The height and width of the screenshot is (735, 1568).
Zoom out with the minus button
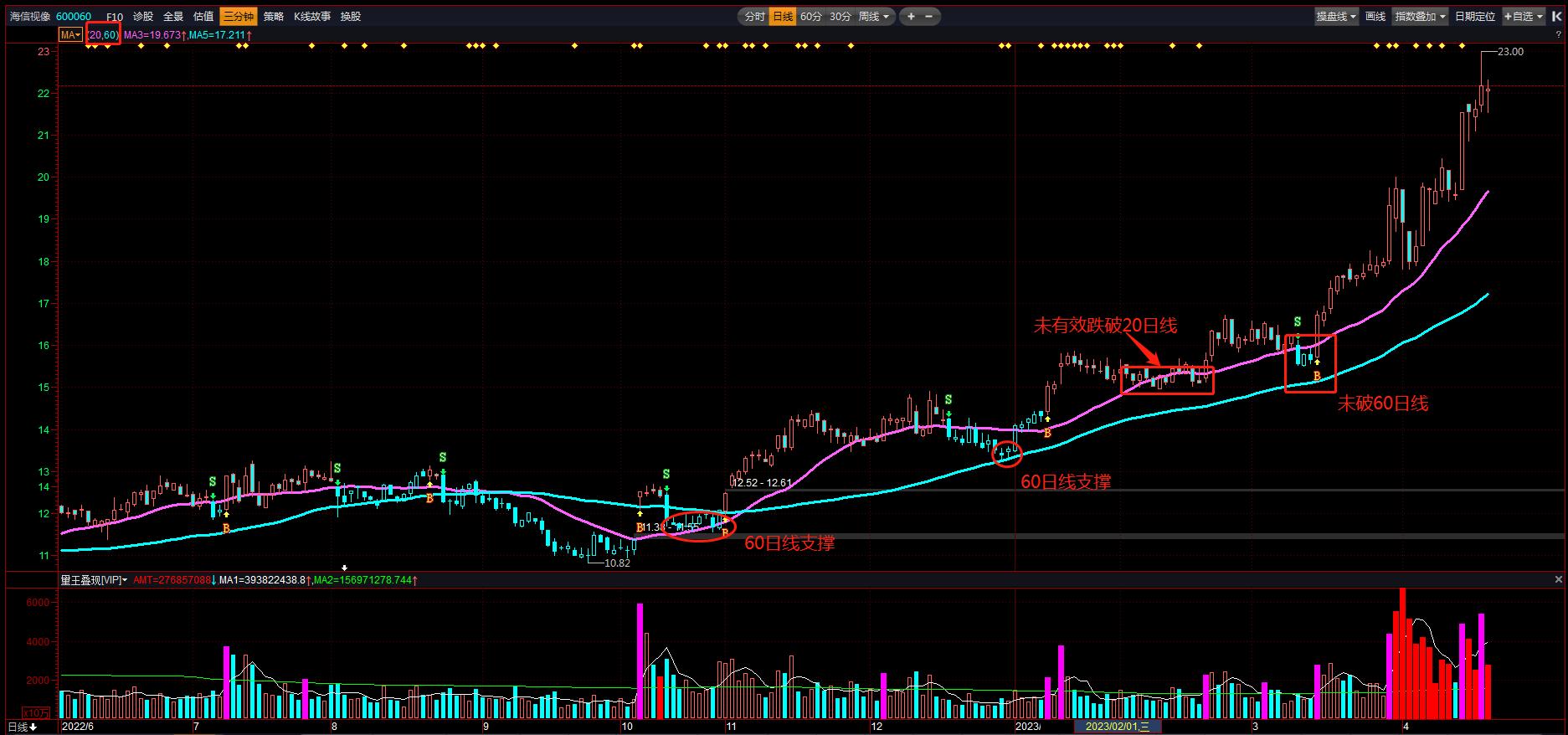click(929, 16)
